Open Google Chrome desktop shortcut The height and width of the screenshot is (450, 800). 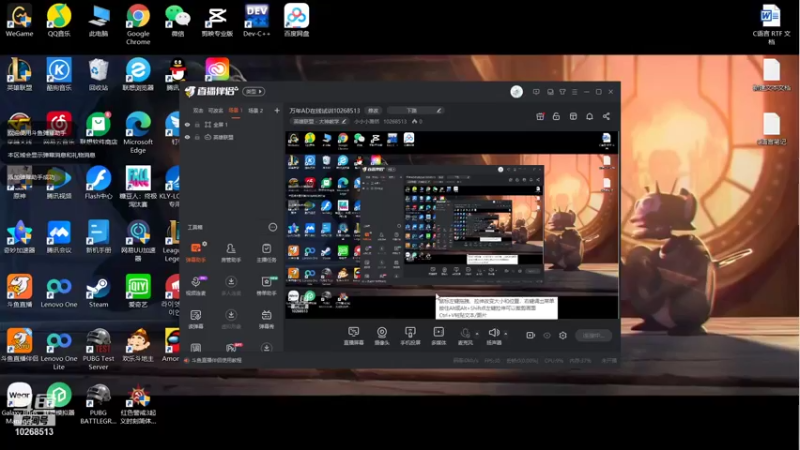[x=138, y=24]
